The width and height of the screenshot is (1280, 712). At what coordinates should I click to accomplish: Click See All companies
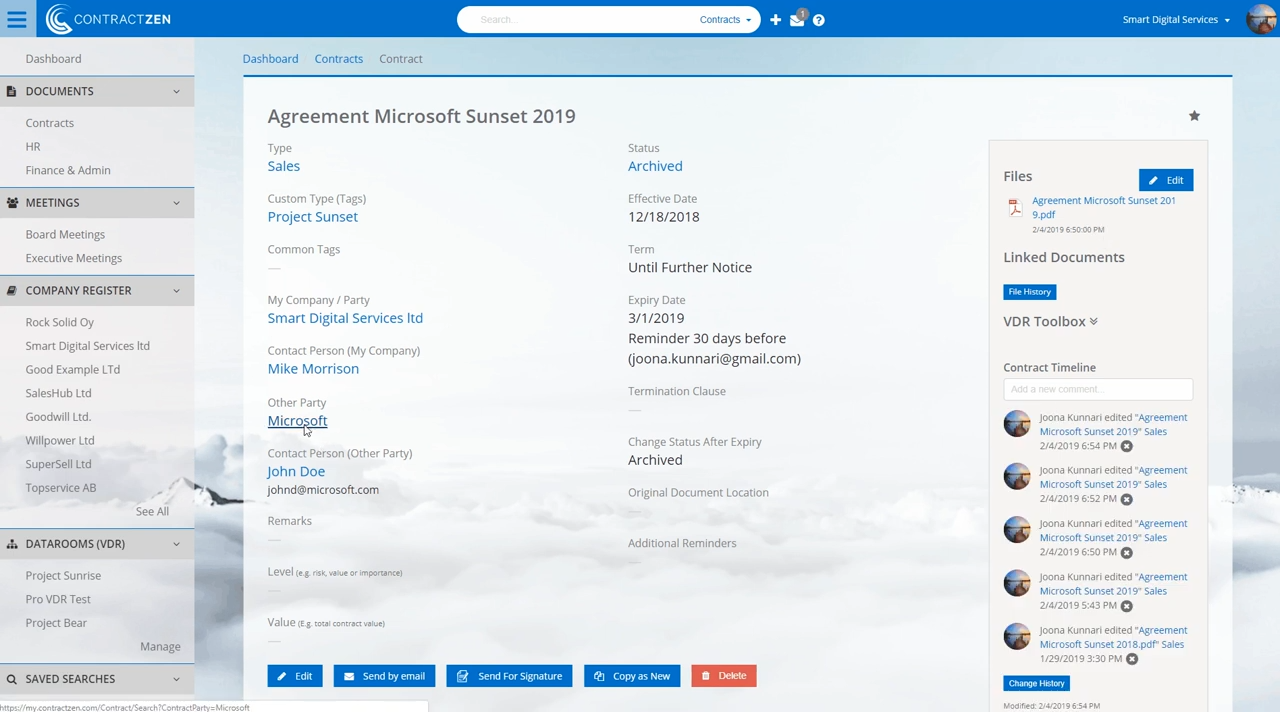click(152, 512)
